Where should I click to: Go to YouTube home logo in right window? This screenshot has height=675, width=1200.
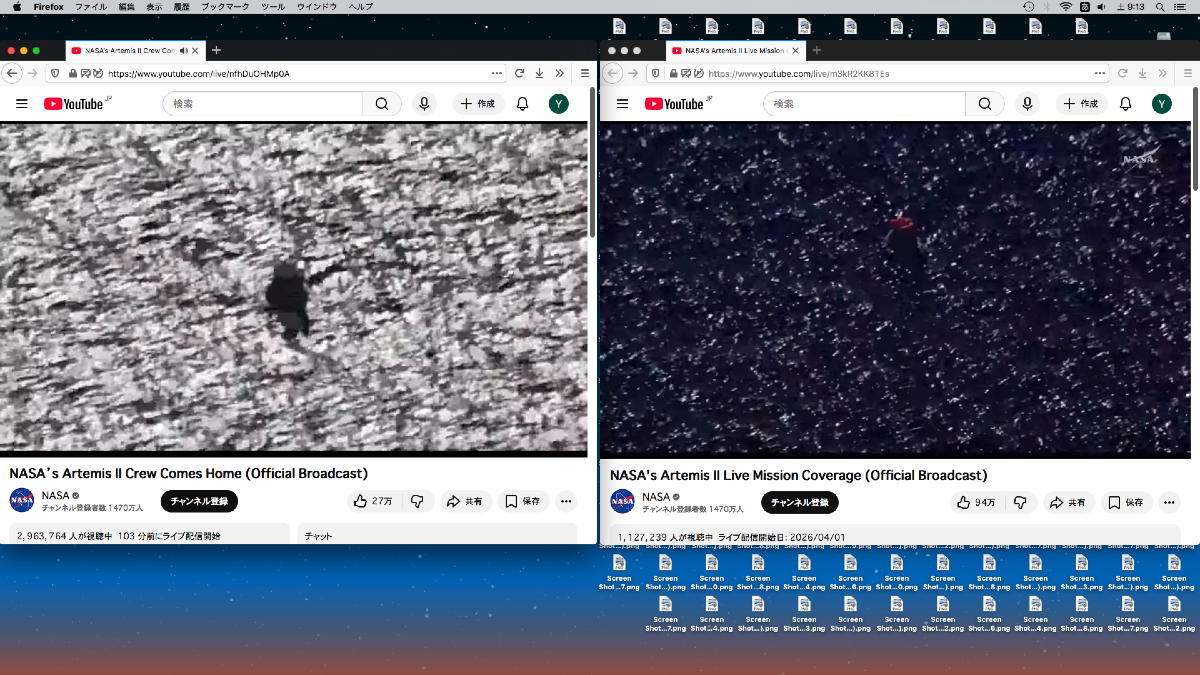(x=675, y=104)
